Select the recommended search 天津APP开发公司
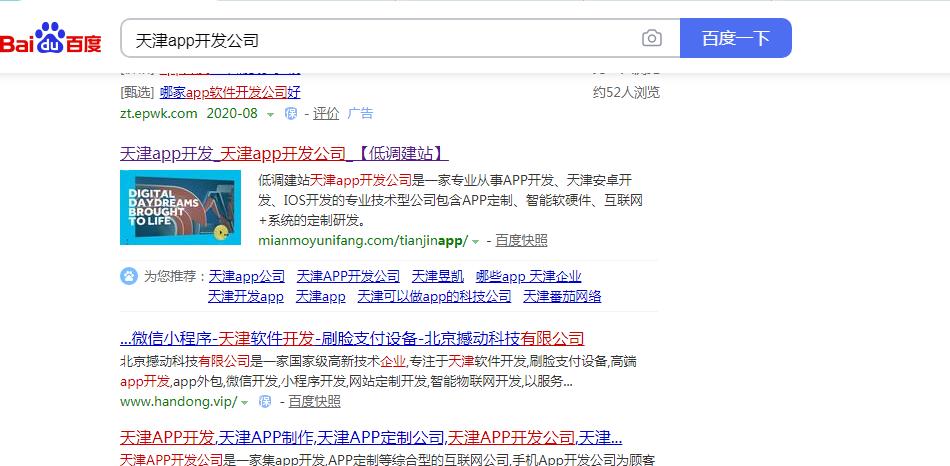The image size is (950, 466). click(348, 276)
